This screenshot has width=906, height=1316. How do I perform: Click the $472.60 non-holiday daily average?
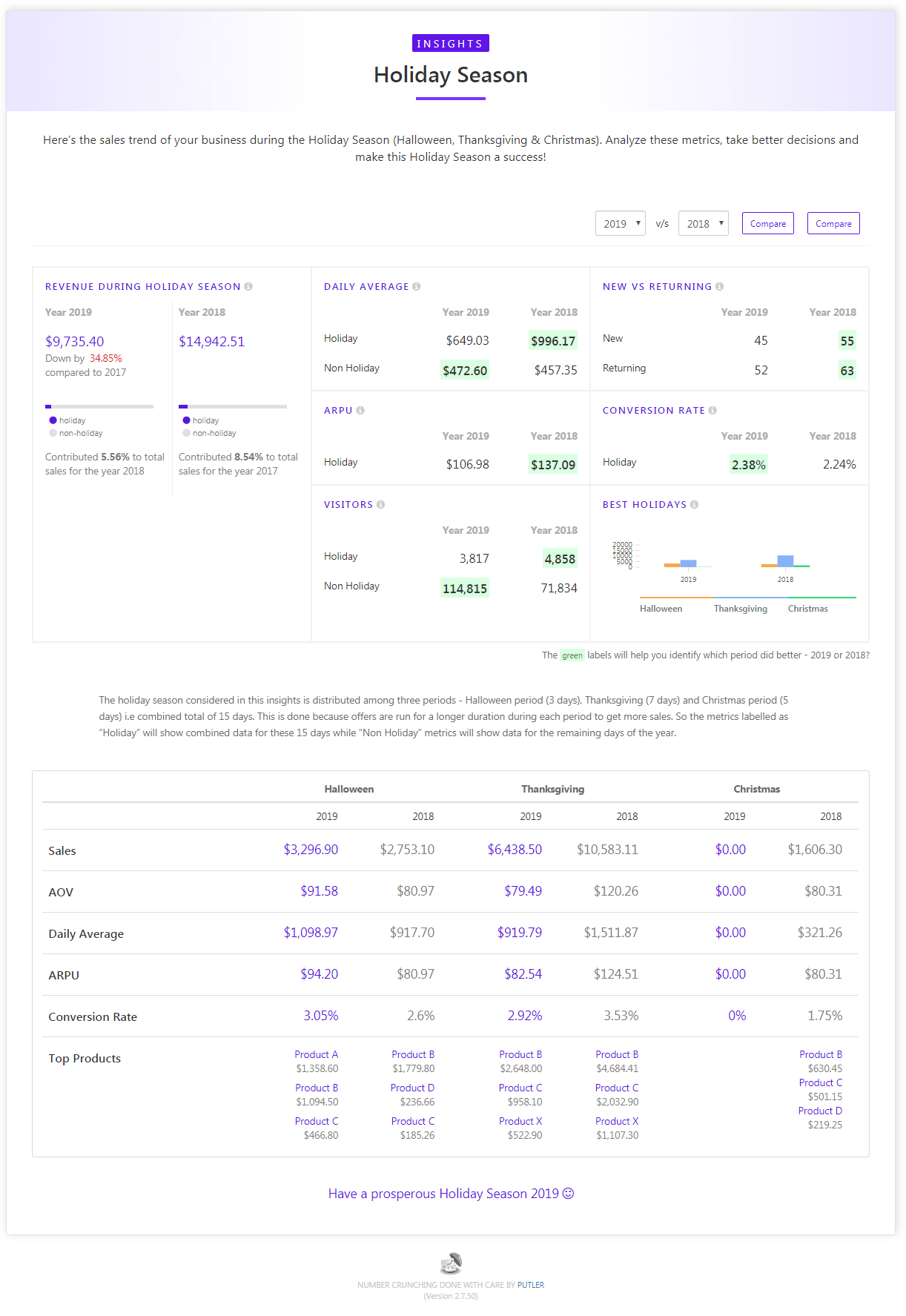[465, 371]
